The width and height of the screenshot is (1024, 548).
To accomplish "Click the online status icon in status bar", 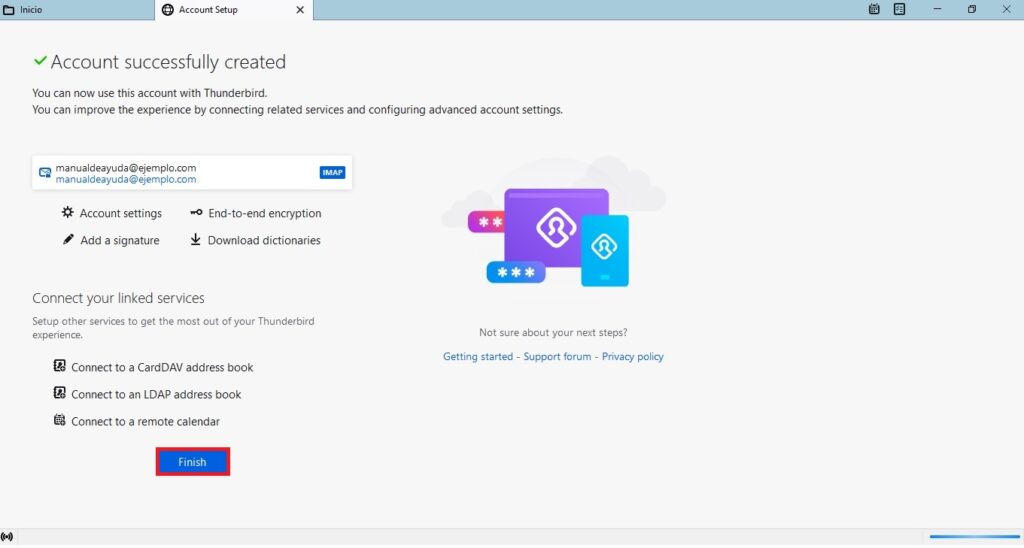I will click(7, 537).
